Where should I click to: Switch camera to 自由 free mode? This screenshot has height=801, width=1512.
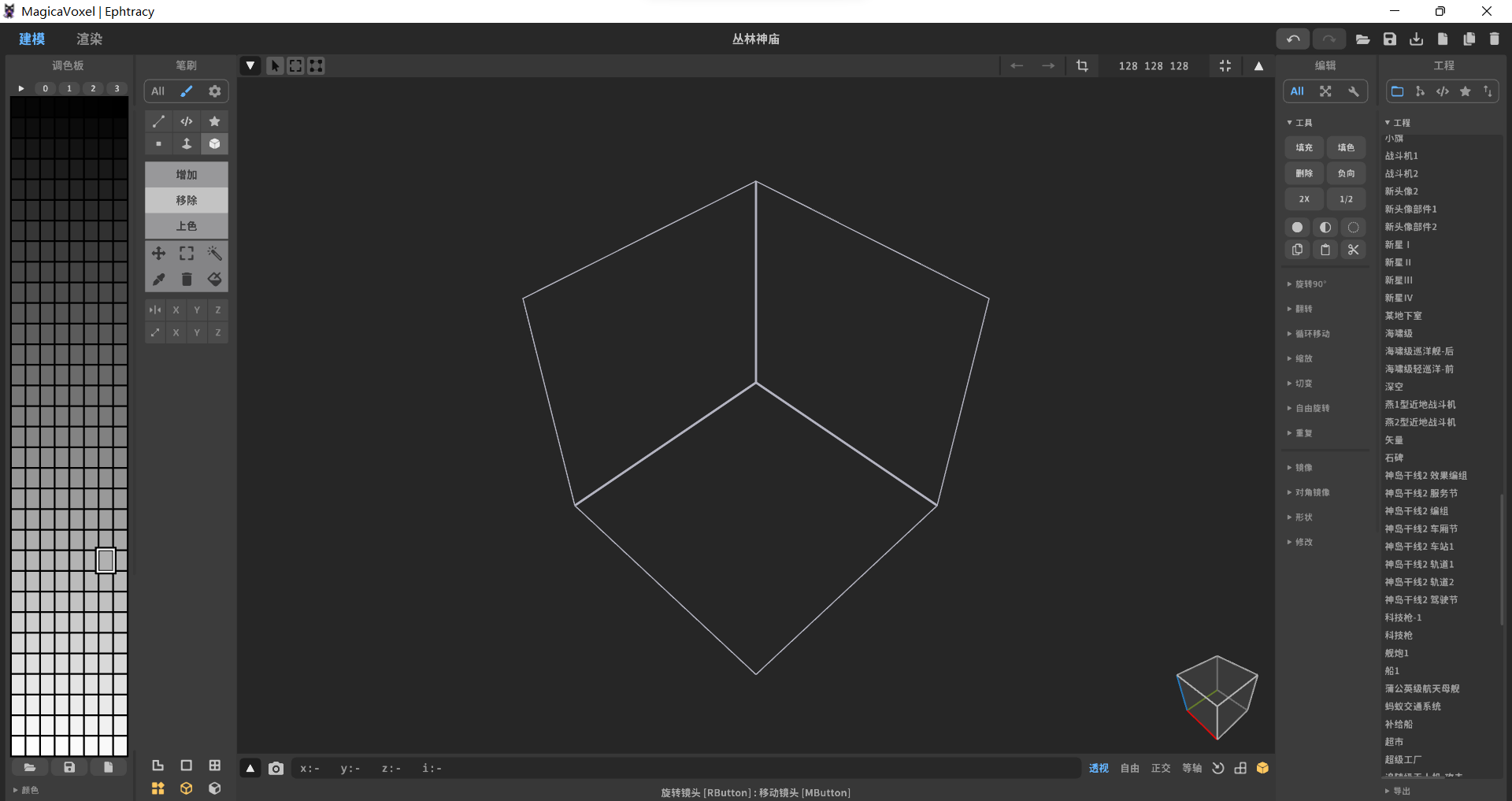[1130, 769]
